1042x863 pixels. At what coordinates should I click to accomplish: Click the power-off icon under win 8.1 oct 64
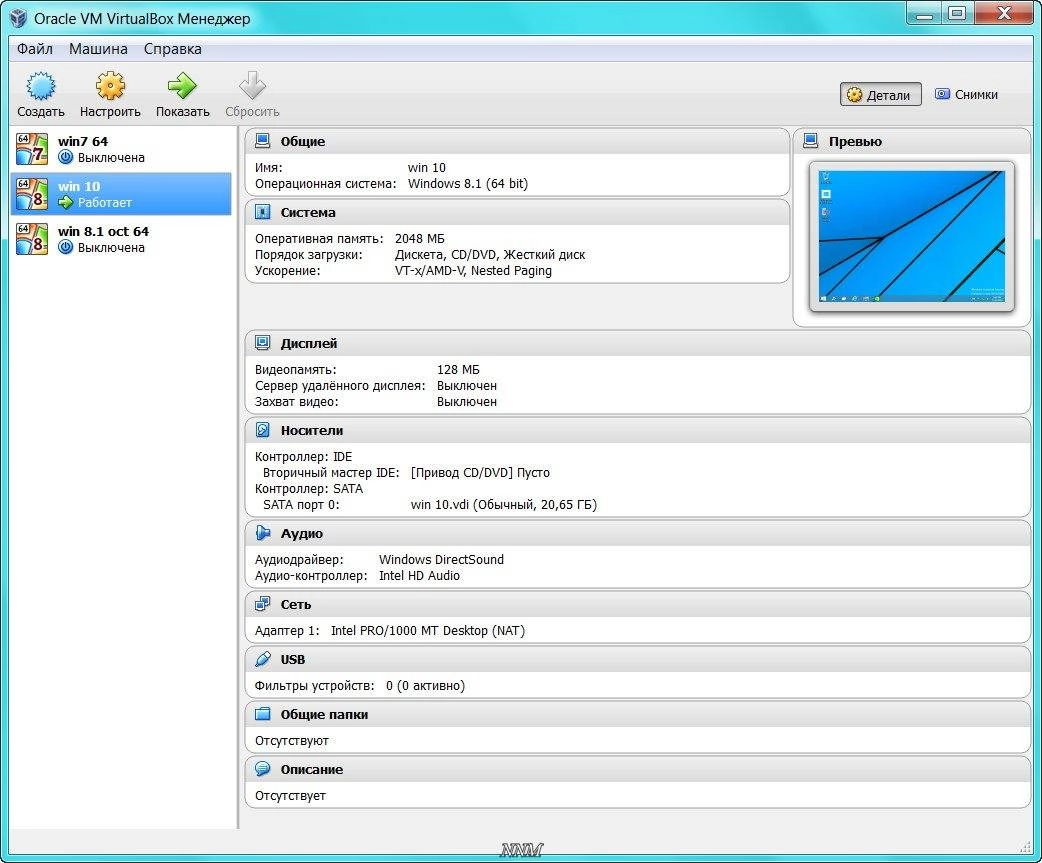(65, 247)
